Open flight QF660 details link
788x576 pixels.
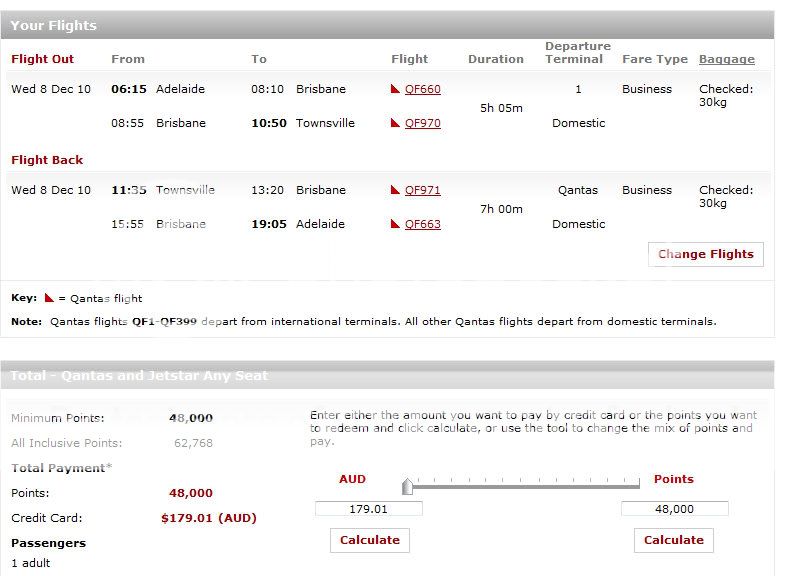coord(422,90)
